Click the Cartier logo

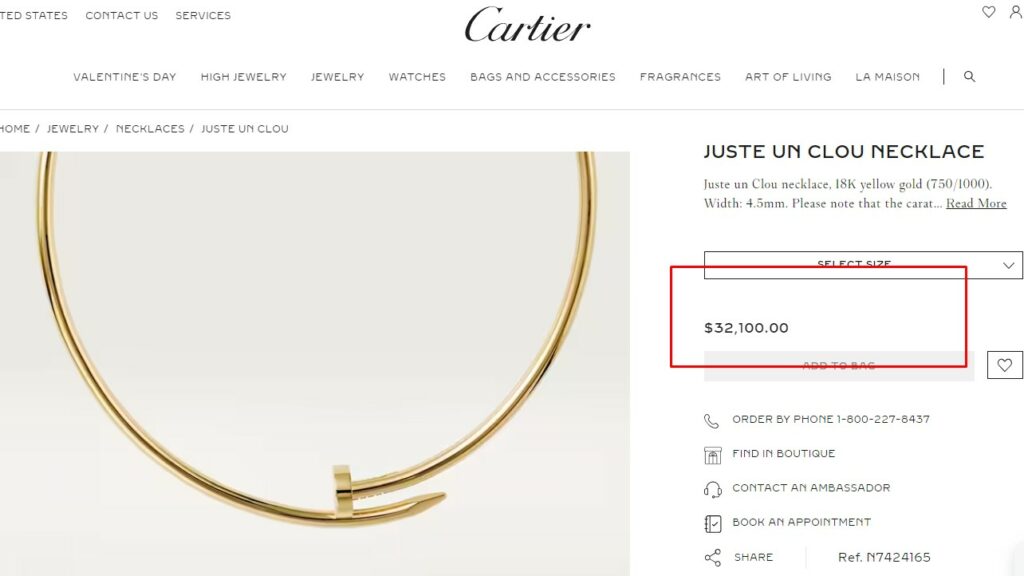(x=528, y=25)
